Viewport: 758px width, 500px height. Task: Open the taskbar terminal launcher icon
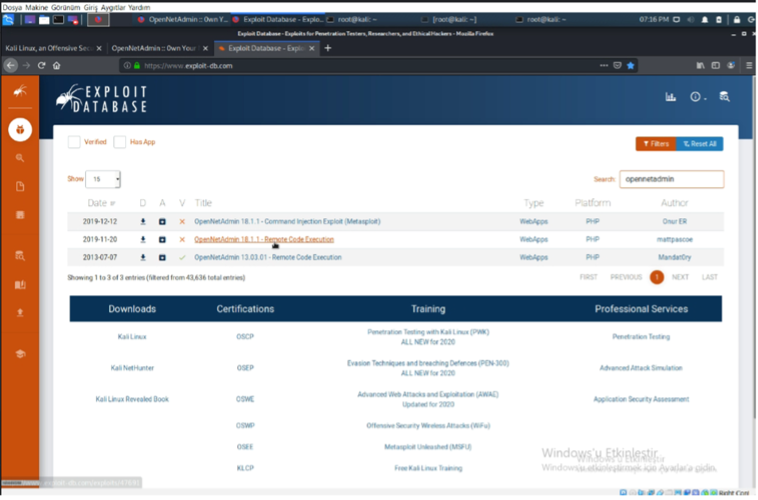click(58, 20)
